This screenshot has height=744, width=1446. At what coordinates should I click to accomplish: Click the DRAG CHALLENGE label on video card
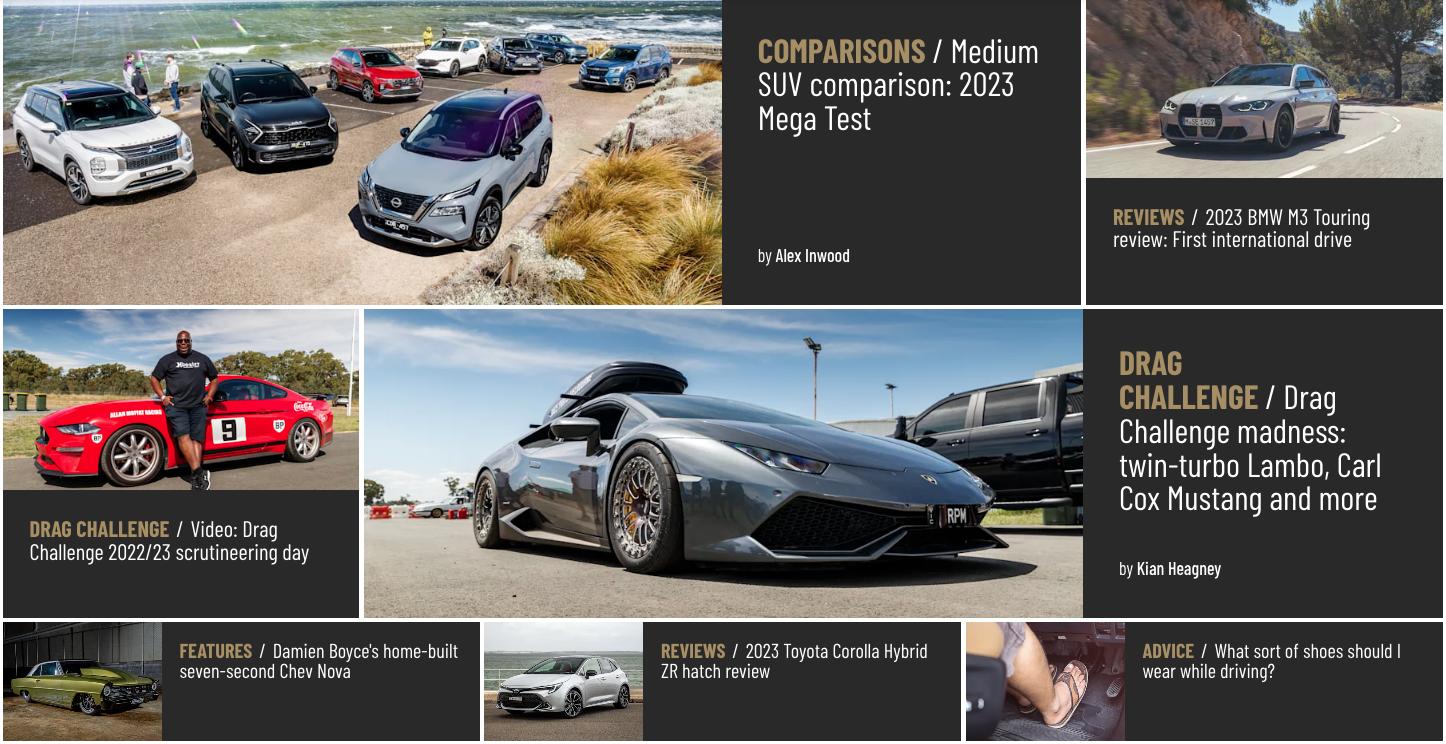pos(99,530)
